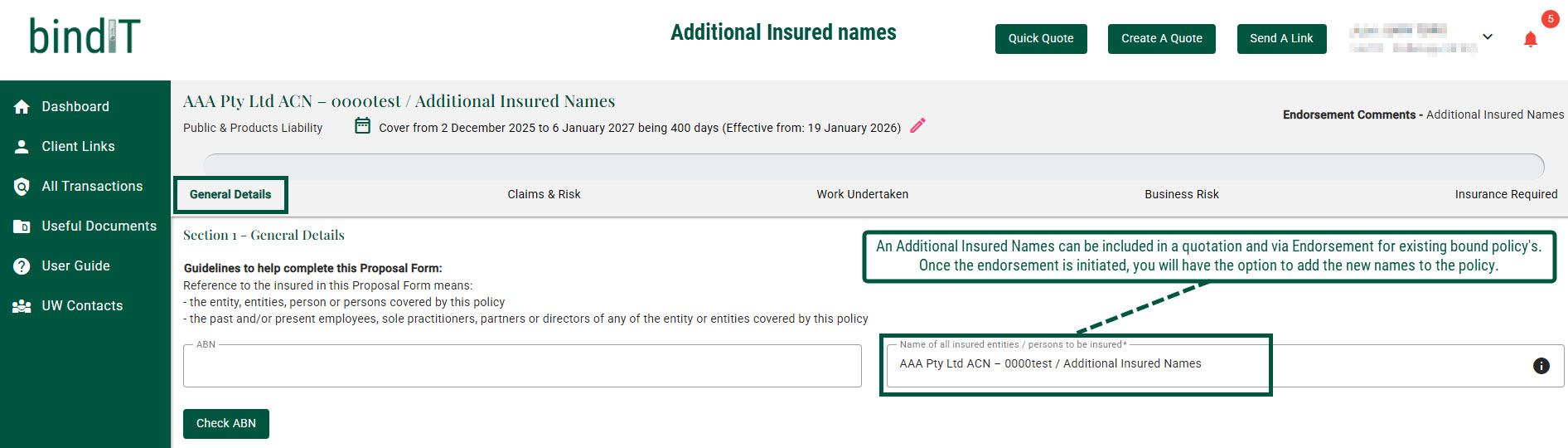The image size is (1568, 448).
Task: Switch to the Claims & Risk tab
Action: pos(544,194)
